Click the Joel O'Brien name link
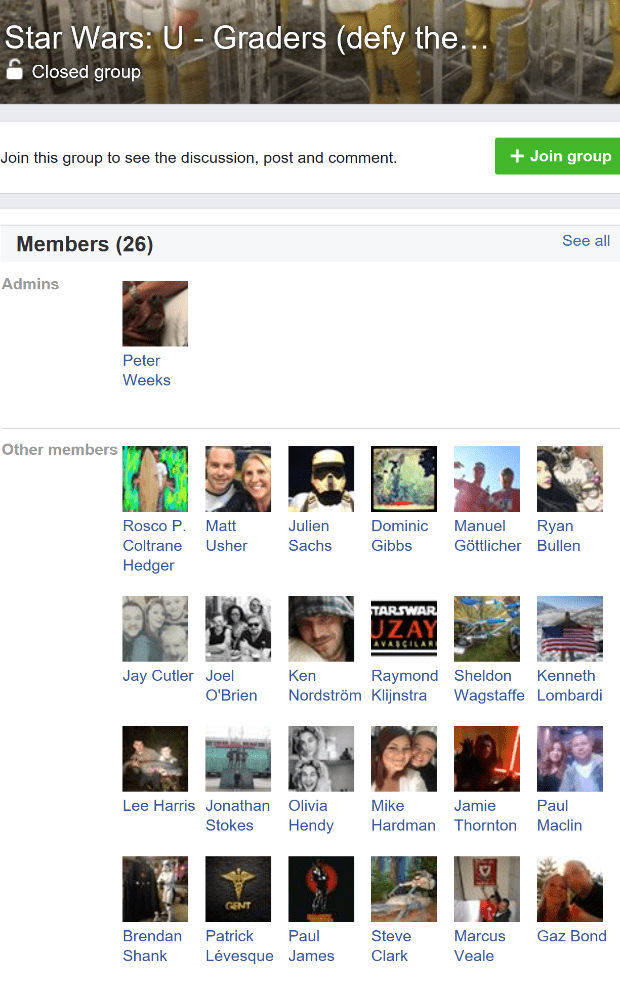The width and height of the screenshot is (620, 1000). pos(231,686)
